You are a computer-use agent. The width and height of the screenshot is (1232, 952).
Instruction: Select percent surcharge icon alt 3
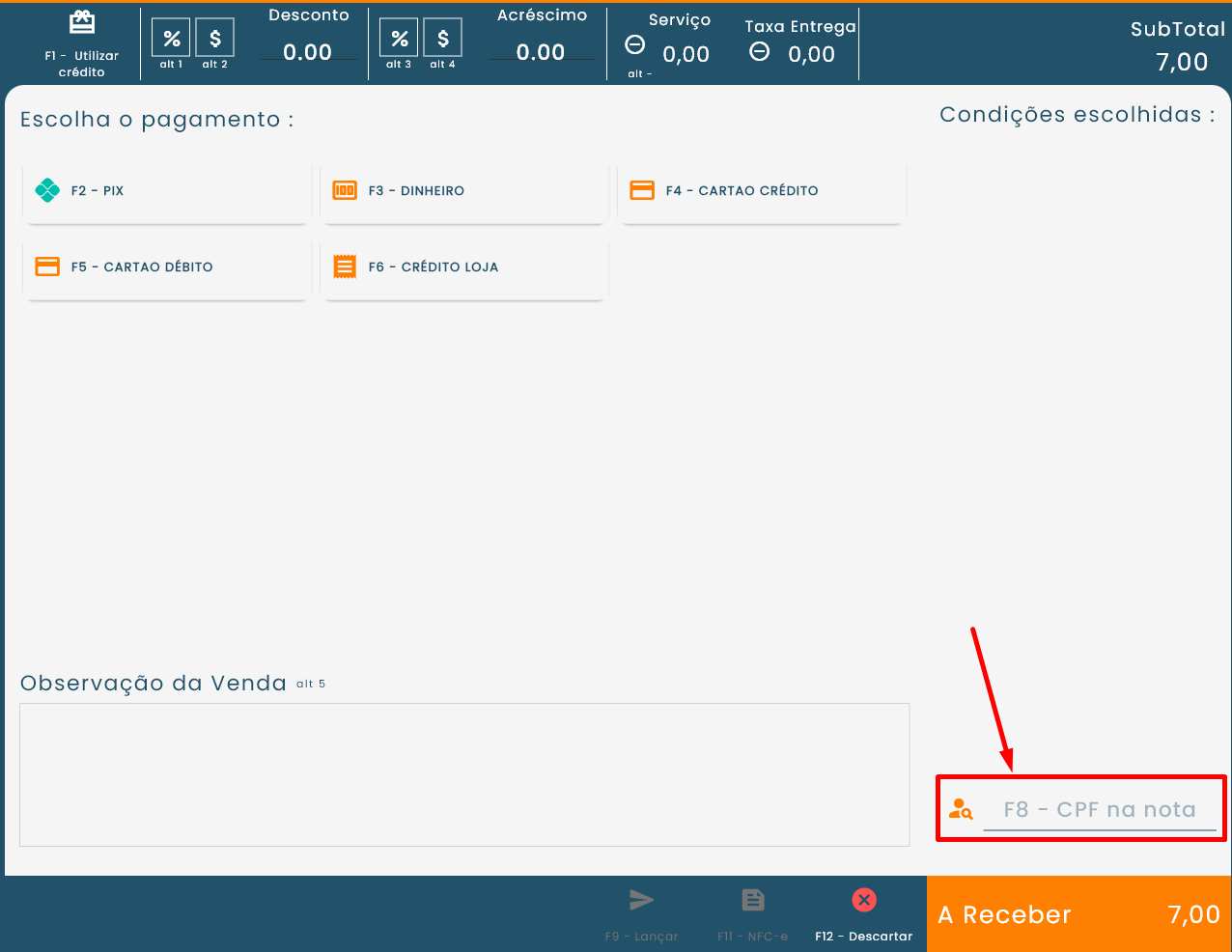coord(399,39)
